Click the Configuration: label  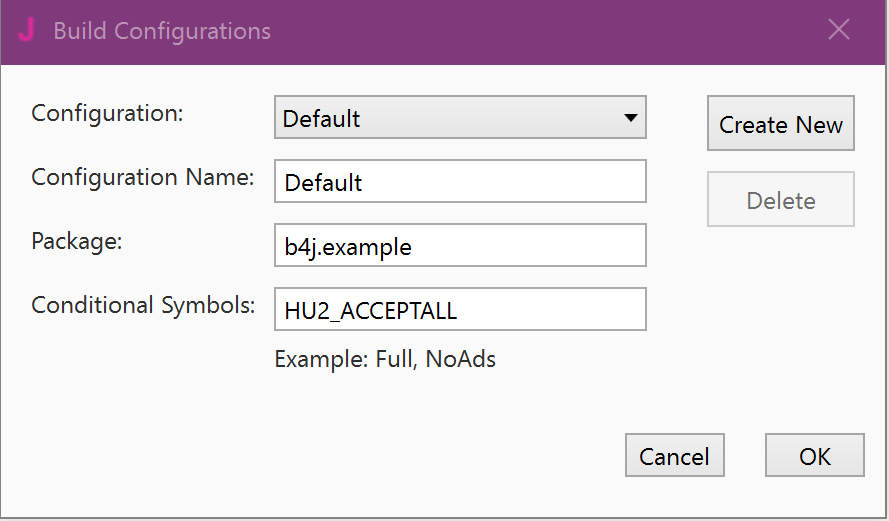pyautogui.click(x=107, y=113)
